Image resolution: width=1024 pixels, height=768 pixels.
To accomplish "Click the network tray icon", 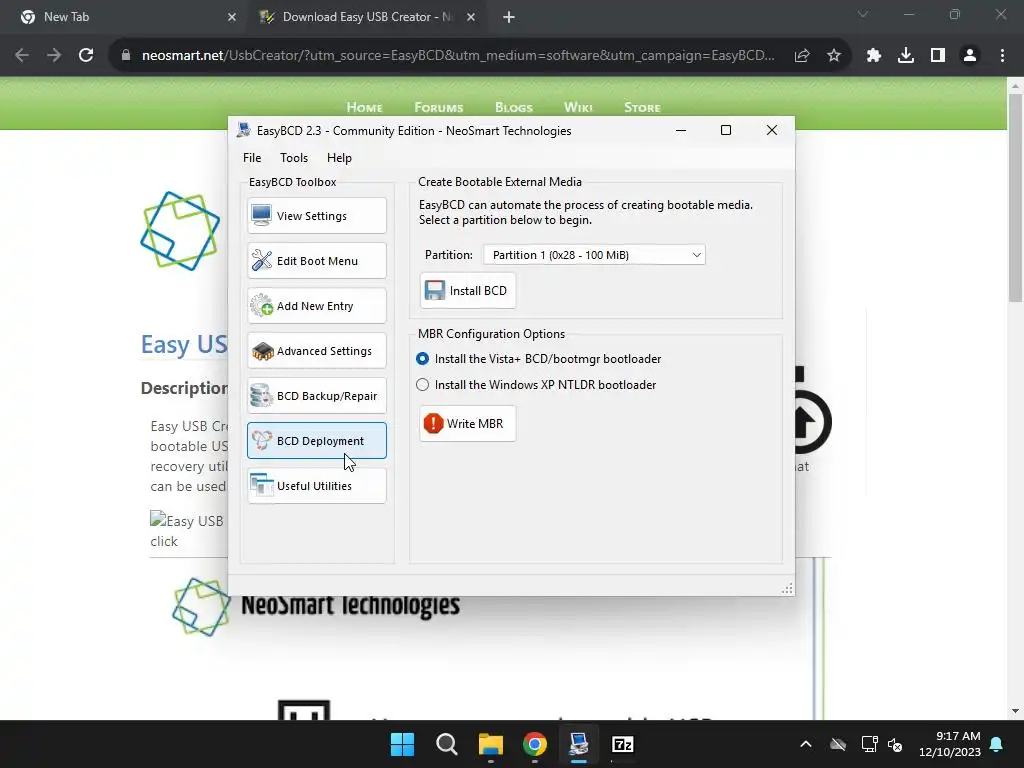I will point(869,744).
